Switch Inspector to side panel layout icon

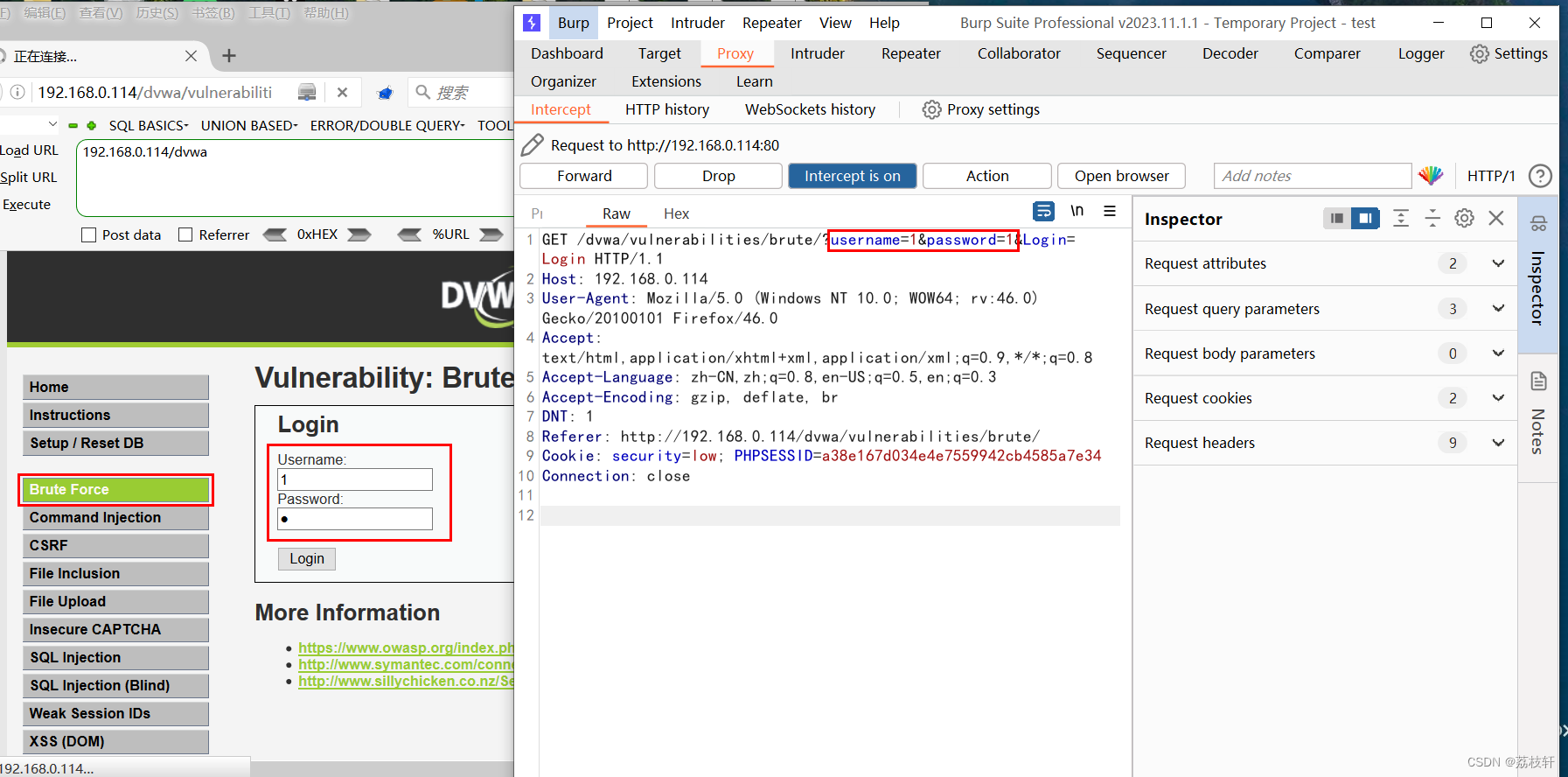click(x=1365, y=219)
